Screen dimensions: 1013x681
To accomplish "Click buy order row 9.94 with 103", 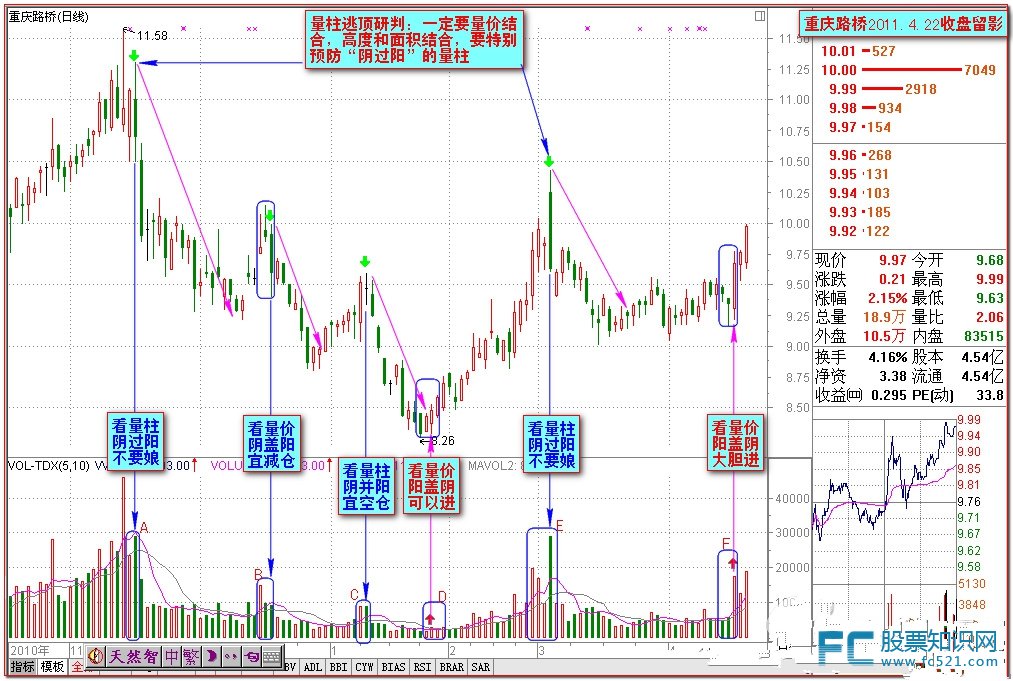I will pyautogui.click(x=859, y=193).
